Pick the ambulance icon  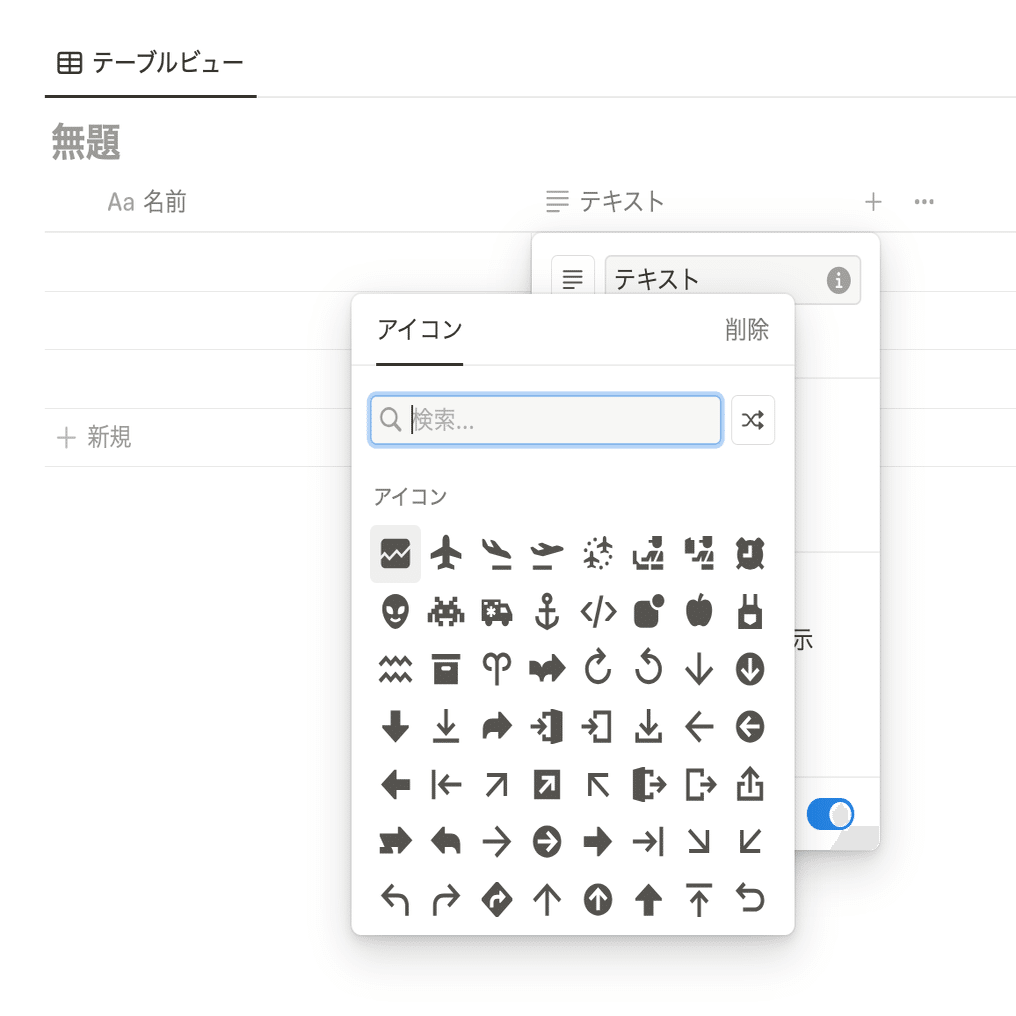pos(496,612)
